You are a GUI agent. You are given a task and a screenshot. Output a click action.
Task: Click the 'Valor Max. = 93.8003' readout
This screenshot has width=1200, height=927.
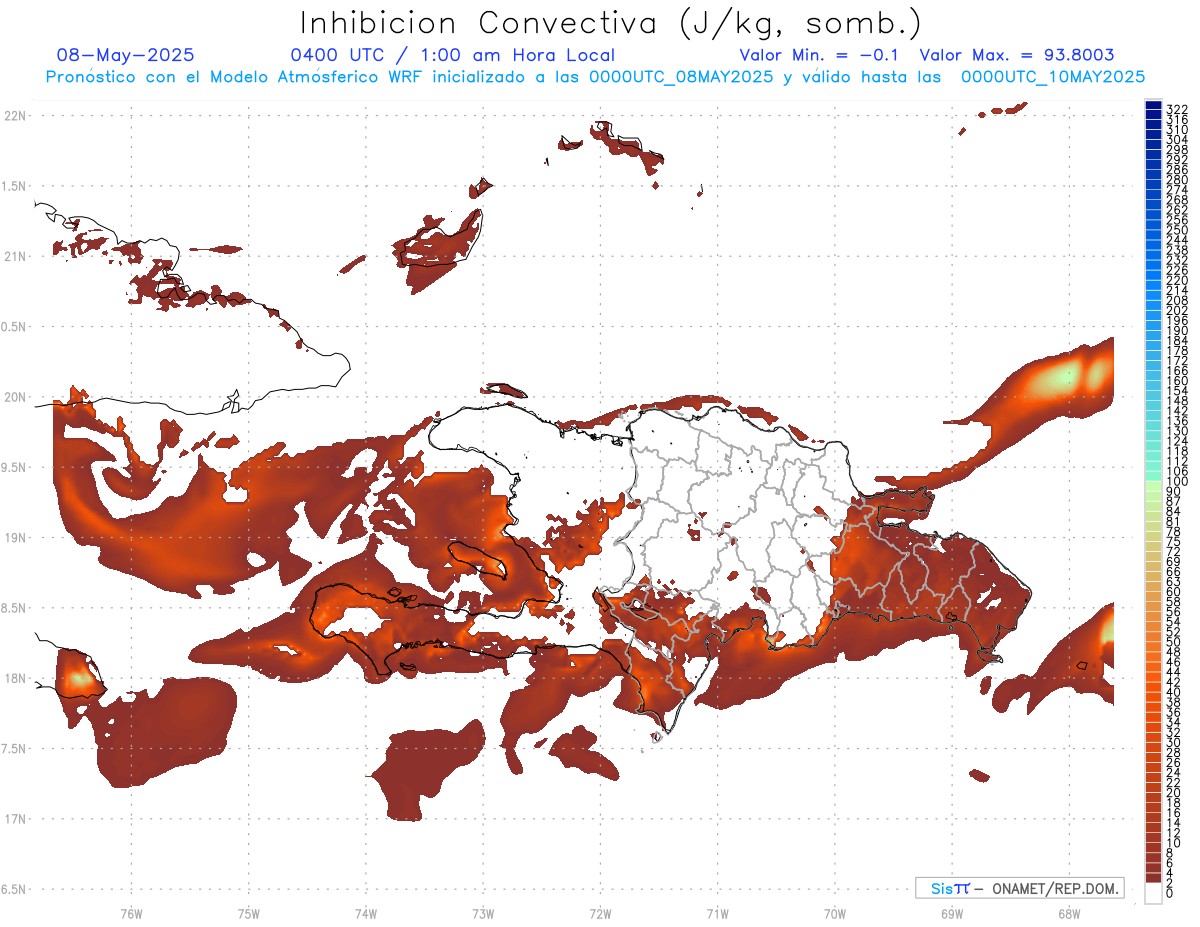click(x=1017, y=55)
